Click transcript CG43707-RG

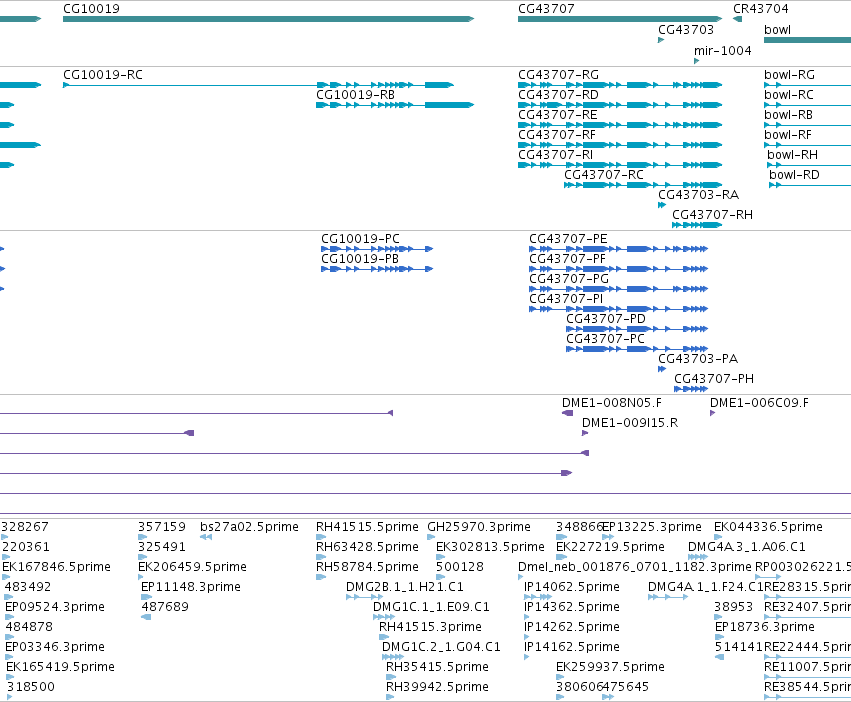click(620, 85)
